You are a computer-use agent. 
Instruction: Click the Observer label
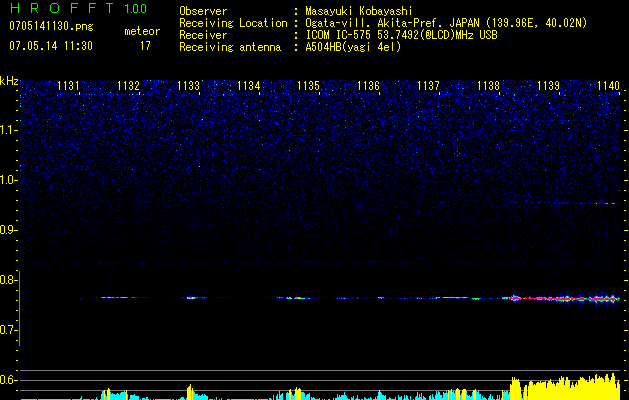[x=203, y=11]
